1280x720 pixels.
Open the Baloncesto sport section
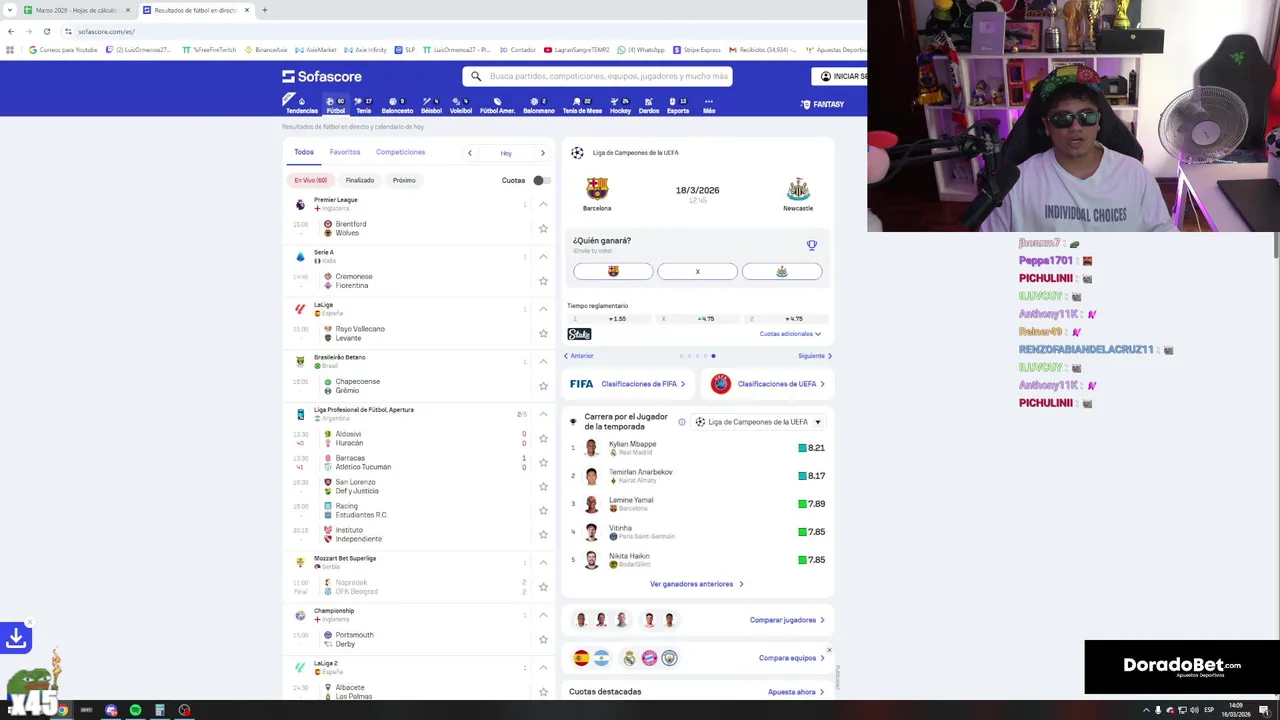tap(397, 105)
